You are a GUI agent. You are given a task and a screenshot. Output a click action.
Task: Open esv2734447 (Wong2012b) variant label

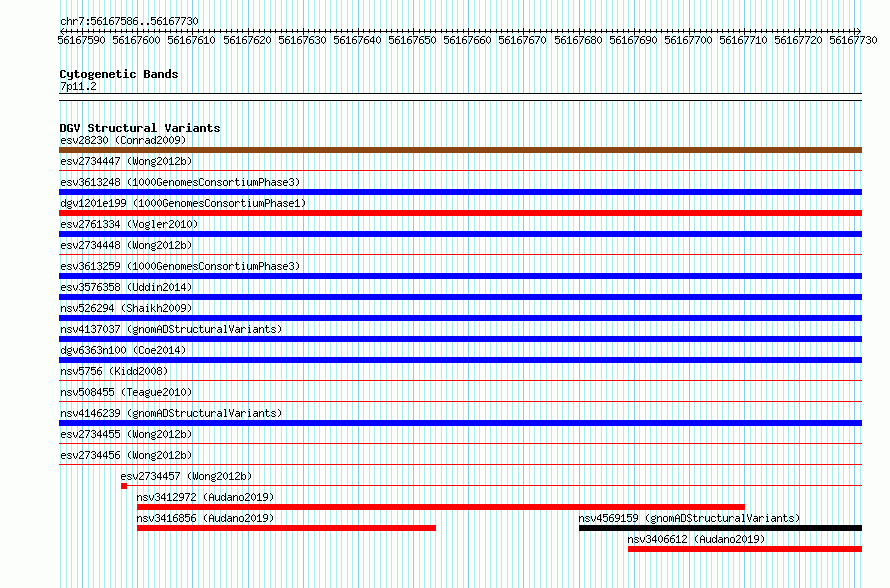(x=126, y=161)
